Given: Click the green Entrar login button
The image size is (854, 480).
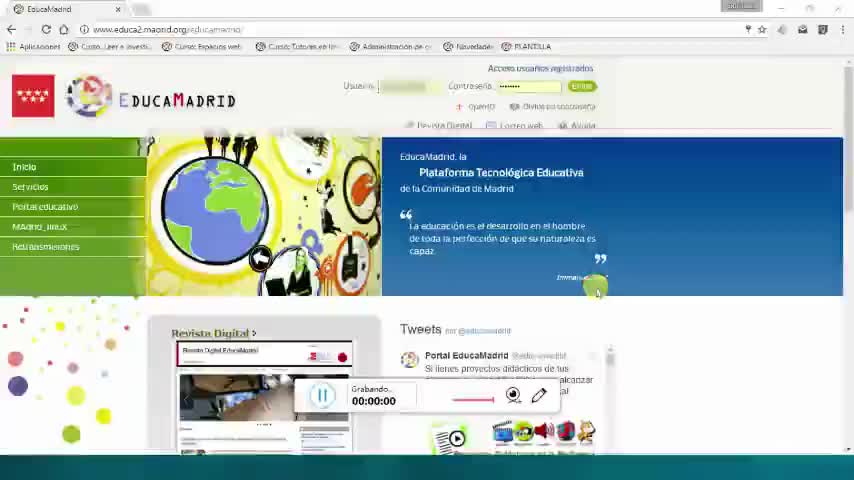Looking at the screenshot, I should coord(582,86).
